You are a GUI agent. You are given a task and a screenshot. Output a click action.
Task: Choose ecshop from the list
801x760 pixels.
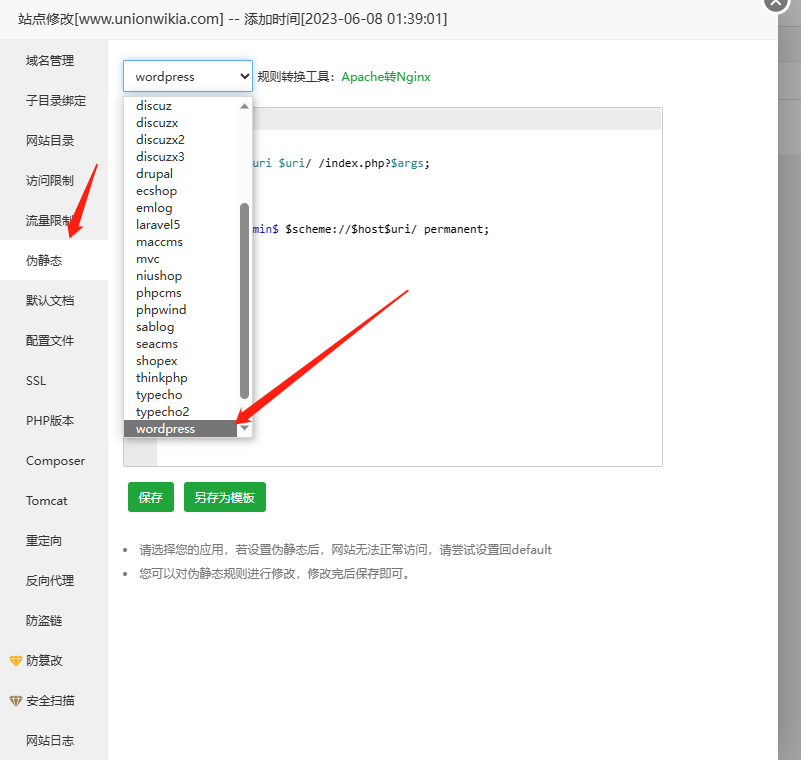[x=181, y=191]
